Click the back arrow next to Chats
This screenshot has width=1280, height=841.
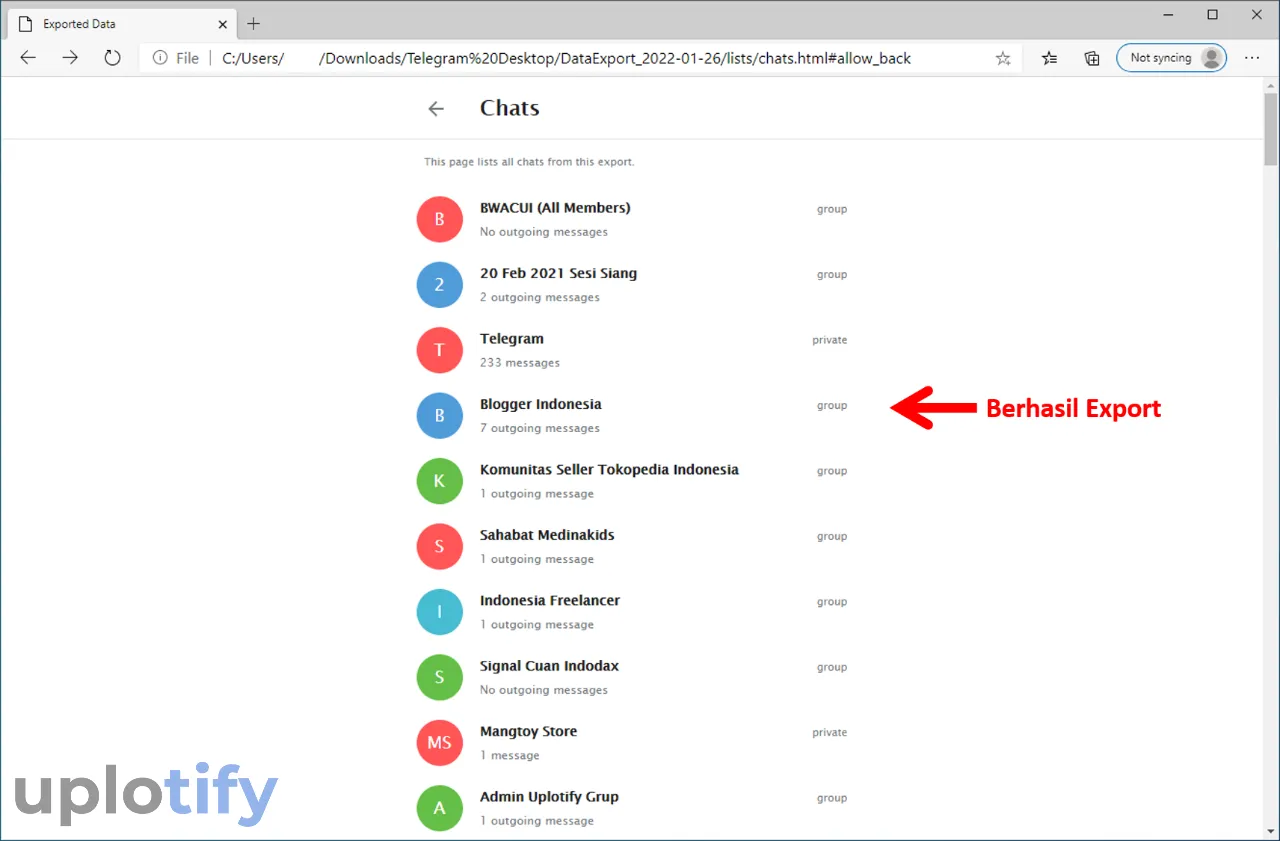coord(436,109)
